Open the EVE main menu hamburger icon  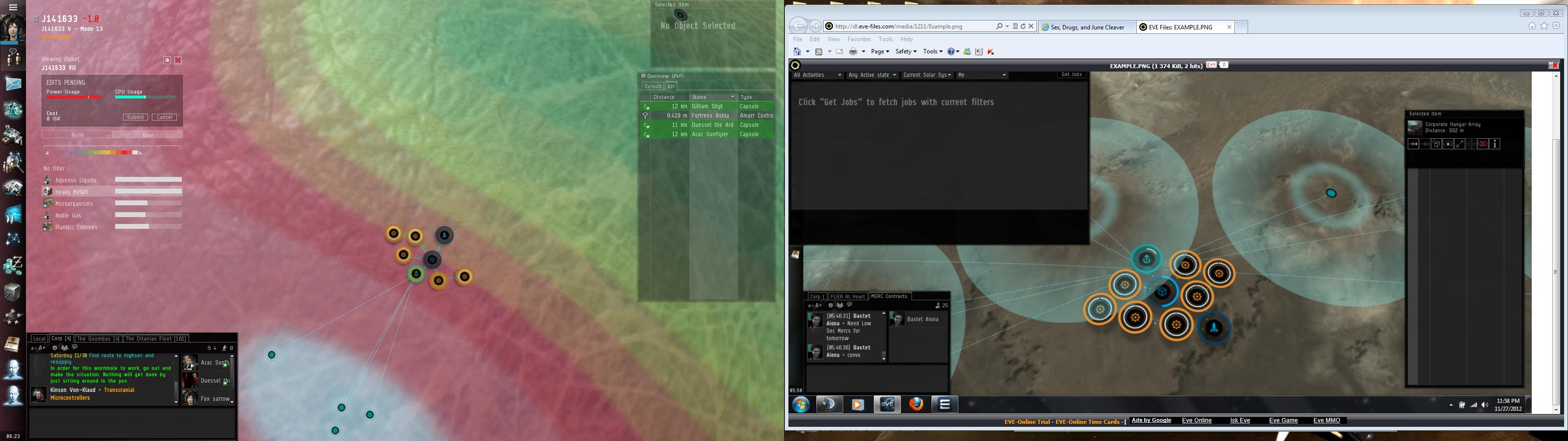point(13,7)
